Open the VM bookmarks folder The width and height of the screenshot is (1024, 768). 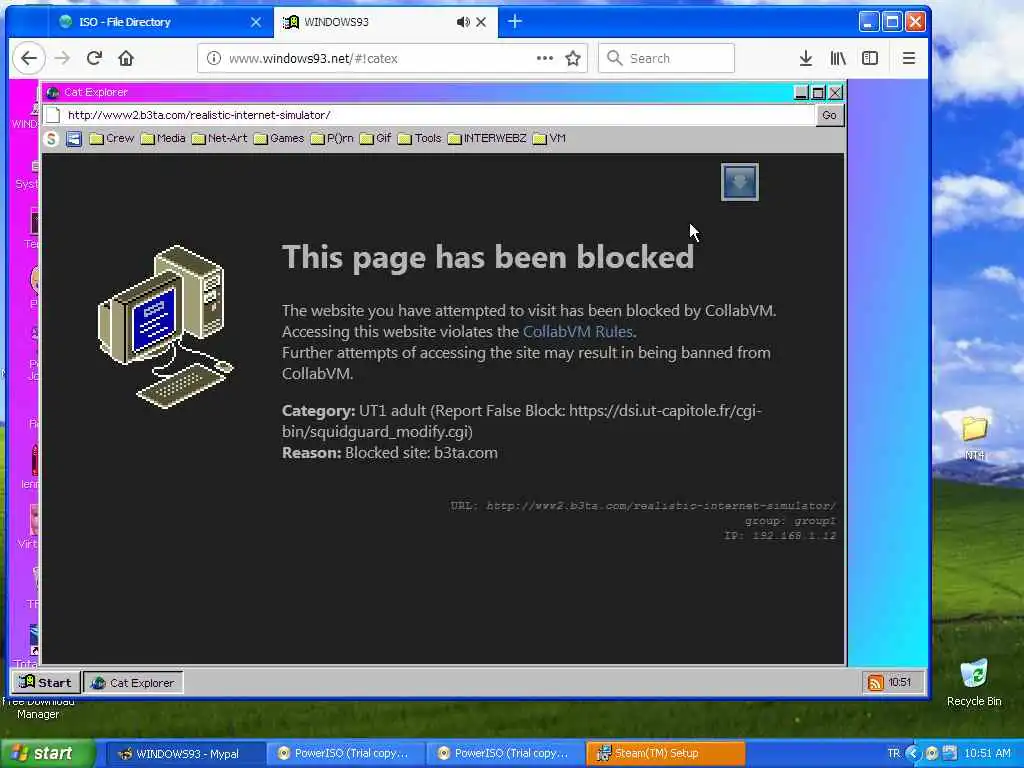pos(549,138)
